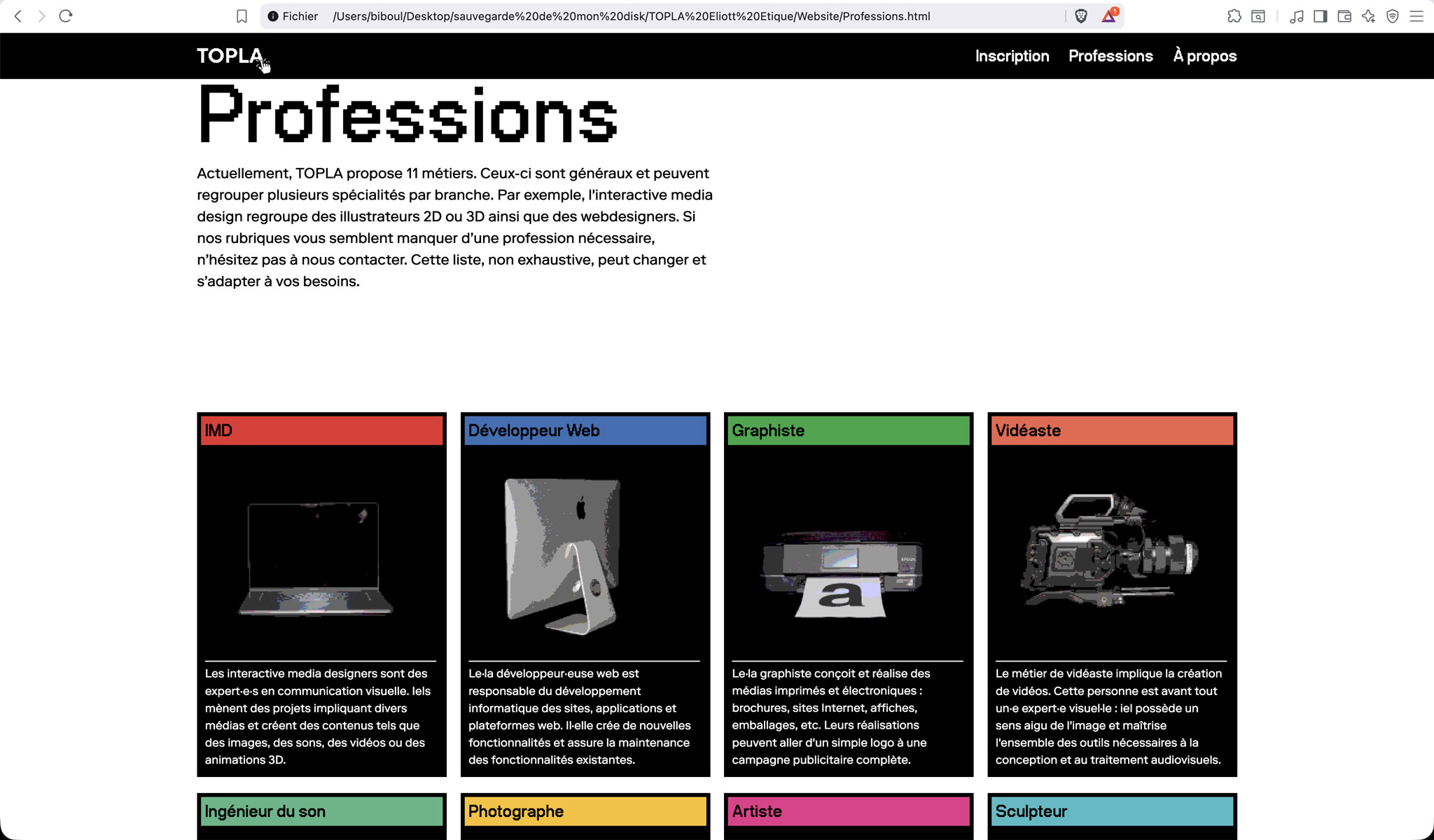Toggle the browser sidebar panel
Viewport: 1434px width, 840px height.
pyautogui.click(x=1320, y=16)
